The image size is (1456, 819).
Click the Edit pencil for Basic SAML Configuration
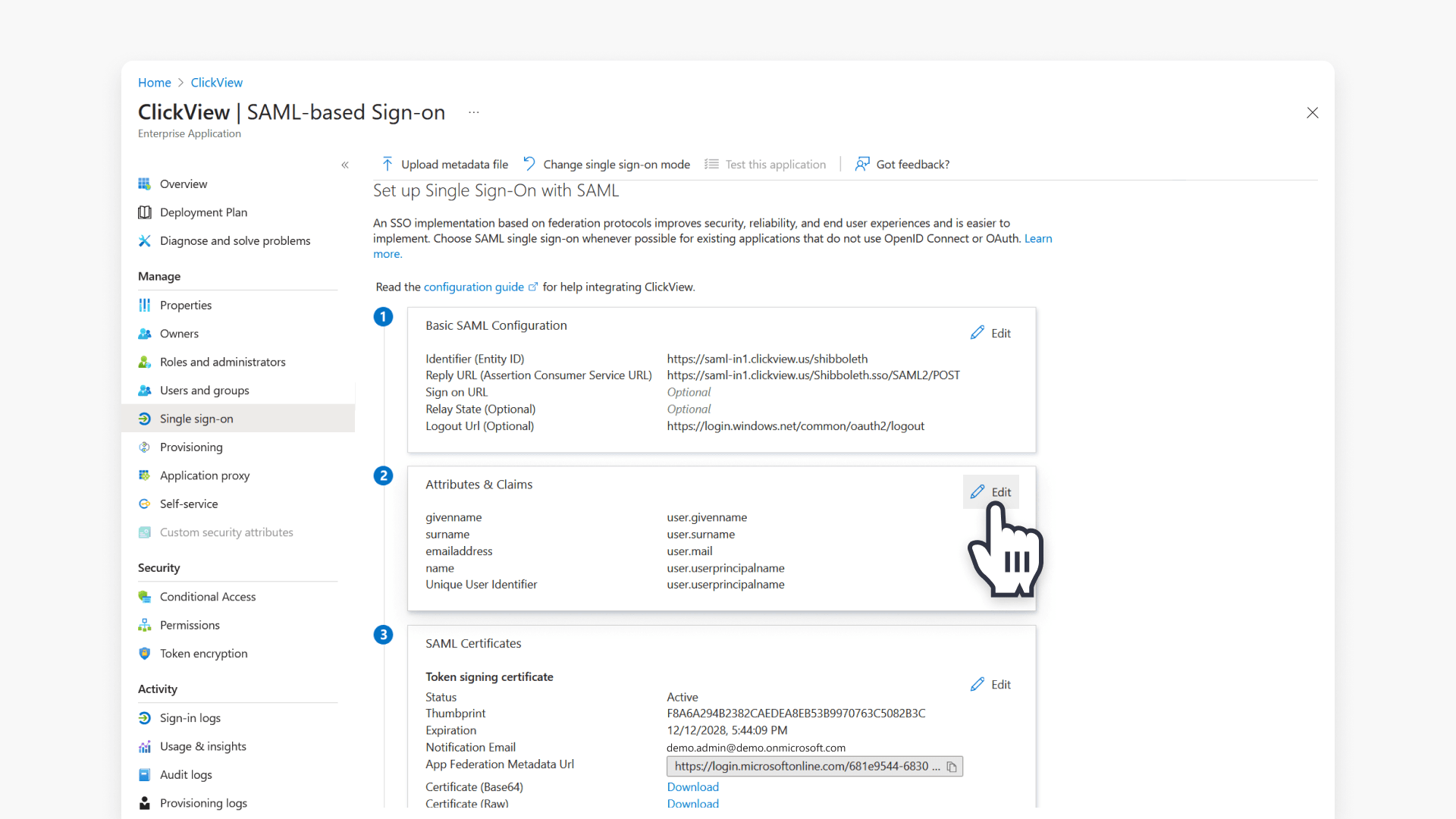pyautogui.click(x=990, y=333)
